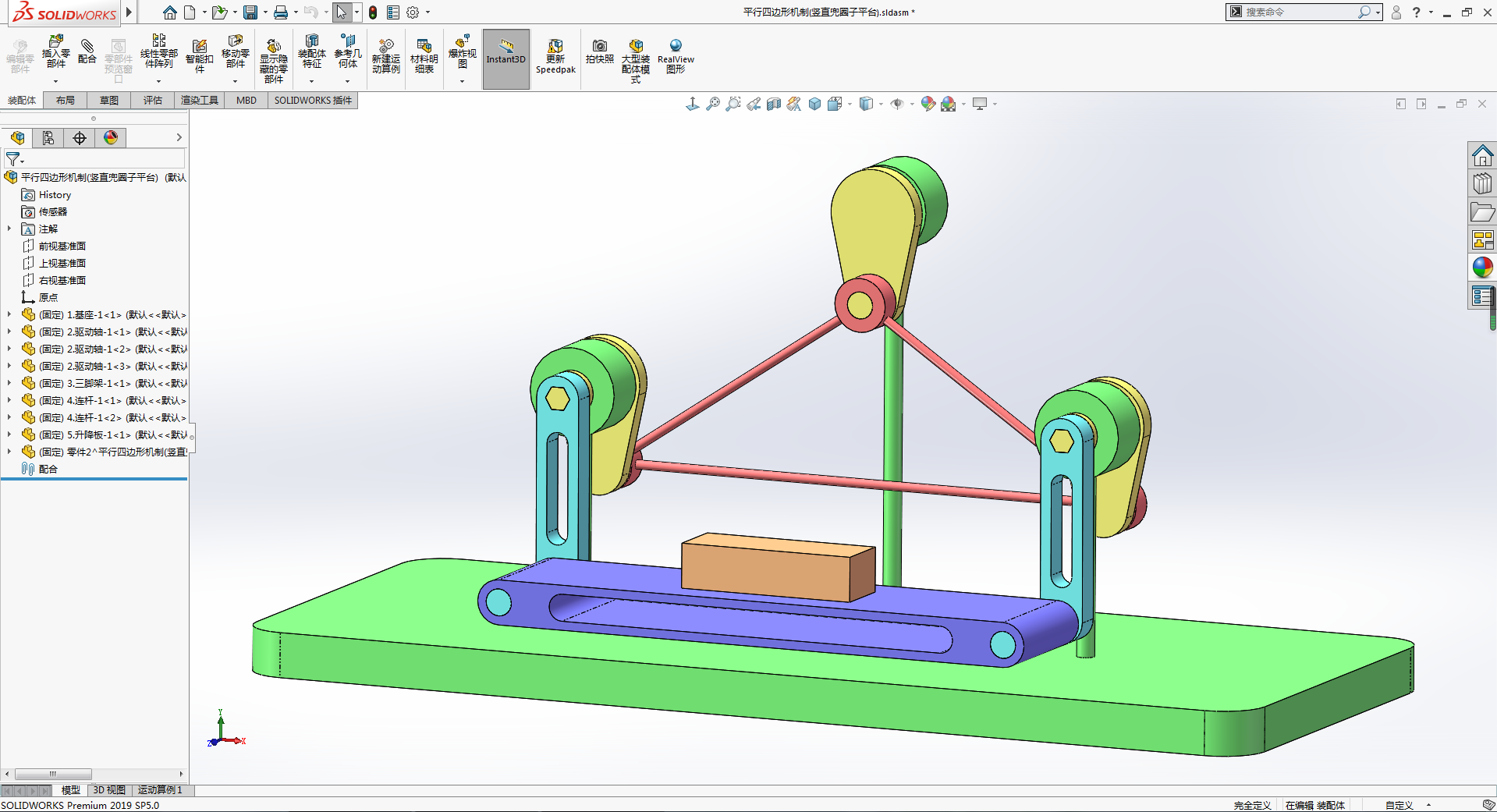Image resolution: width=1497 pixels, height=812 pixels.
Task: Open the View Orientation dropdown arrow
Action: coord(850,104)
